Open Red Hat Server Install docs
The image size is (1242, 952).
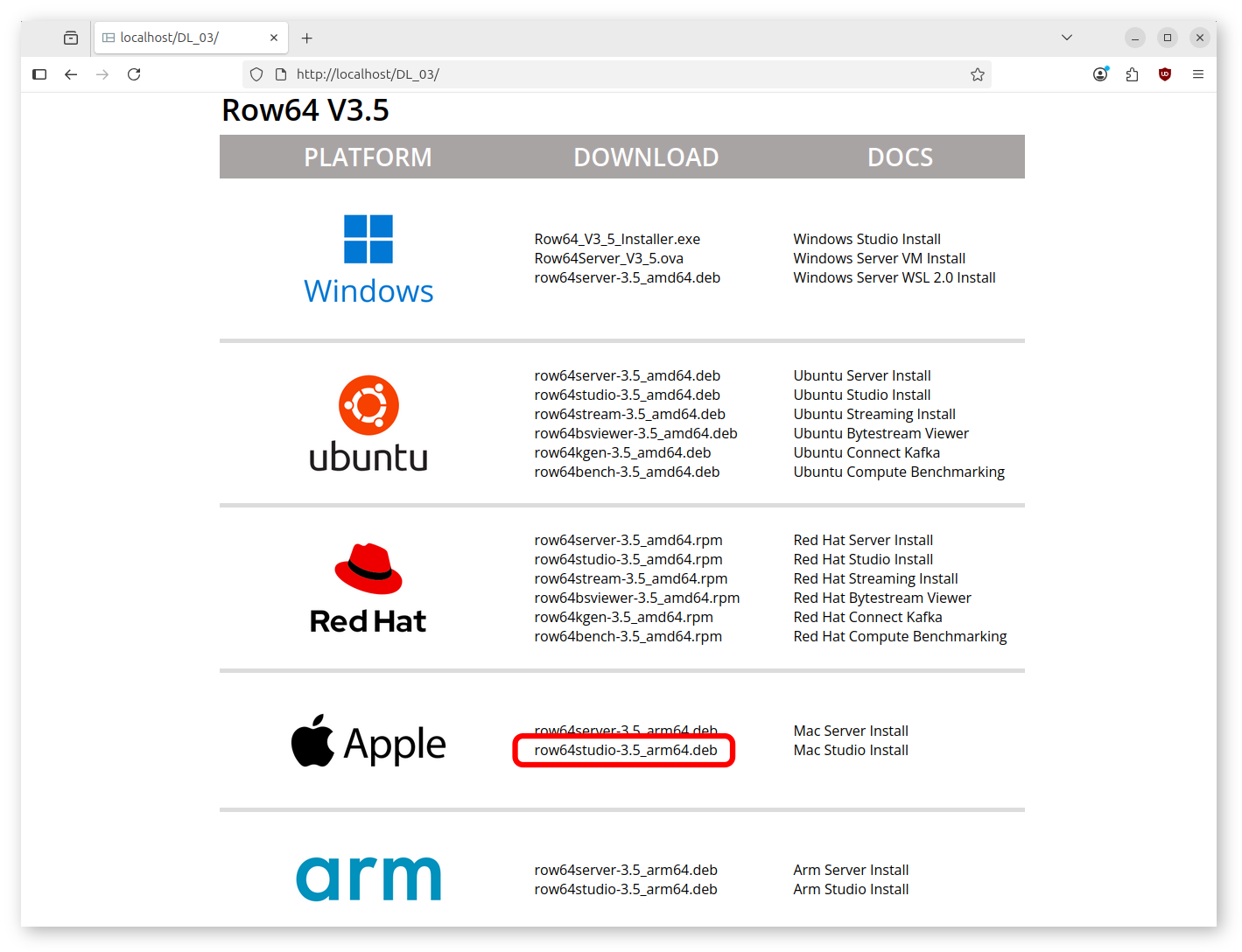863,540
